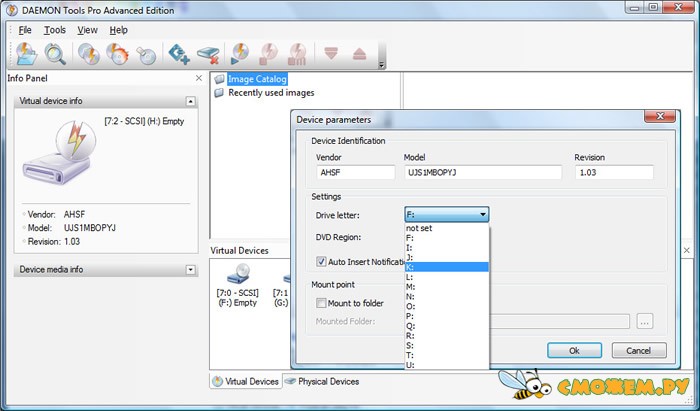The width and height of the screenshot is (700, 411).
Task: Click the DAEMON Tools title bar app icon
Action: coord(12,9)
